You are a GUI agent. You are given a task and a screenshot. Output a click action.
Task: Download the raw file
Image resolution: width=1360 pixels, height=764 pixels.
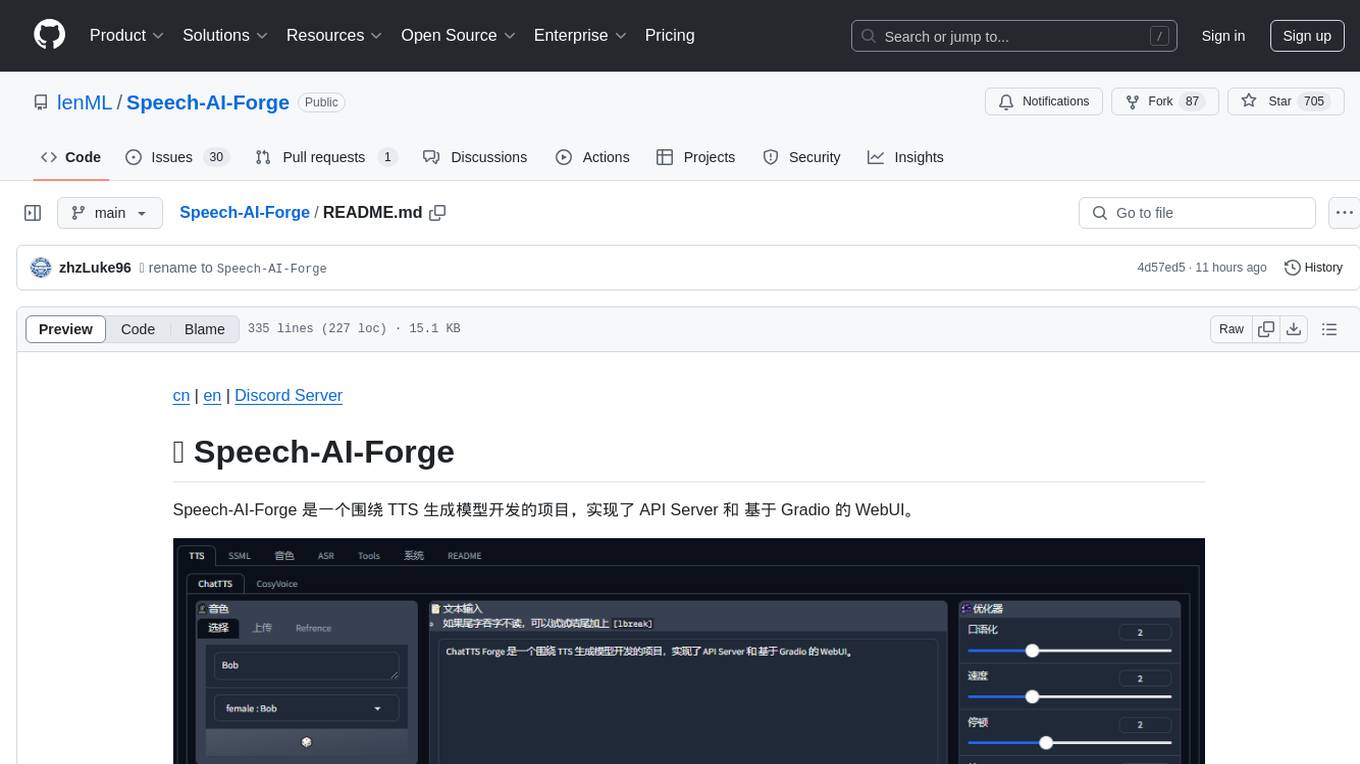tap(1293, 329)
